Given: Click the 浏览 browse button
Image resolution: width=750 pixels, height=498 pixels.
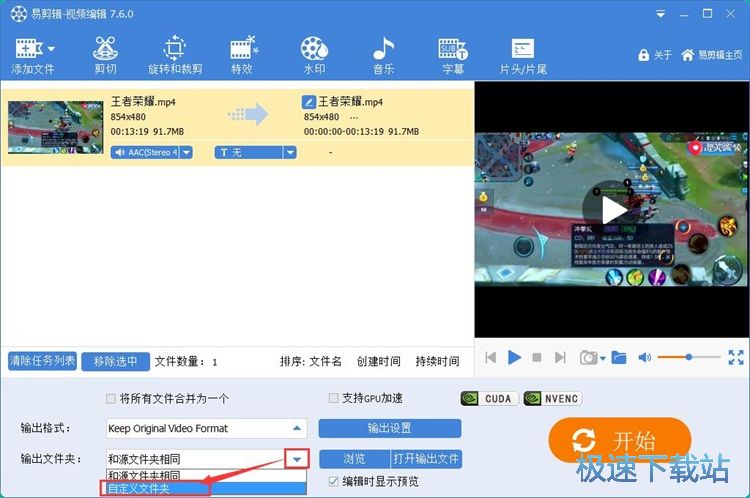Looking at the screenshot, I should click(354, 459).
